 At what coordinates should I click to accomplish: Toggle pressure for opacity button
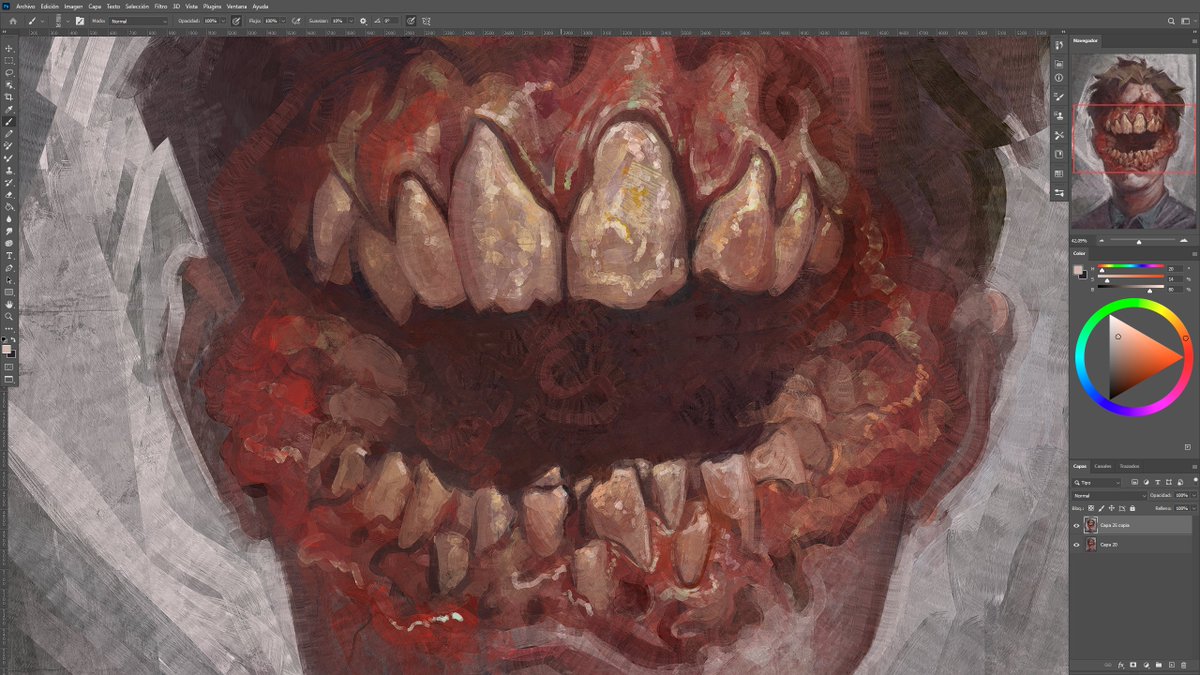tap(236, 21)
